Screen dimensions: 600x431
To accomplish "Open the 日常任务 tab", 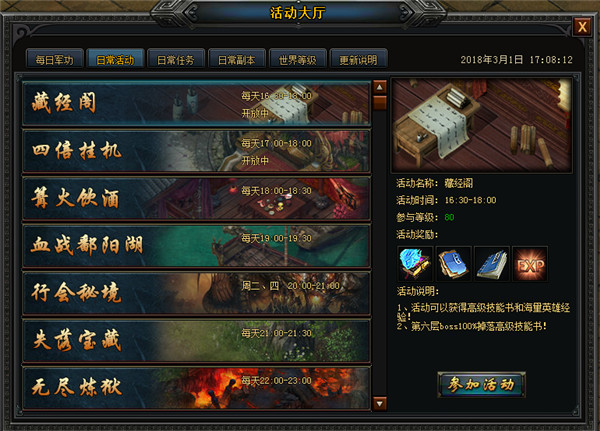I will (176, 59).
